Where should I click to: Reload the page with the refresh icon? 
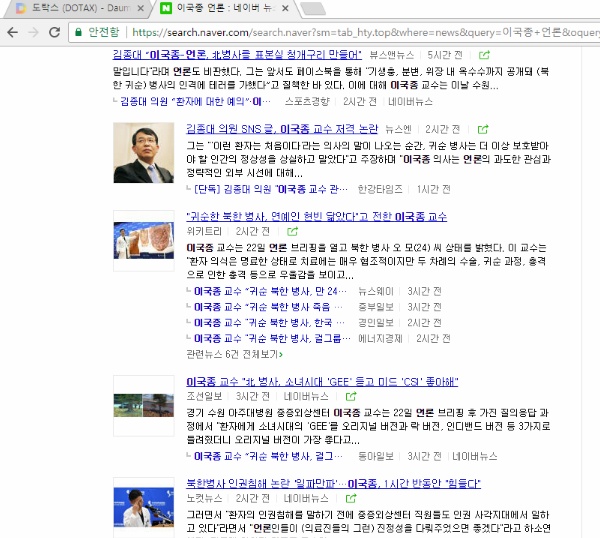(x=55, y=32)
